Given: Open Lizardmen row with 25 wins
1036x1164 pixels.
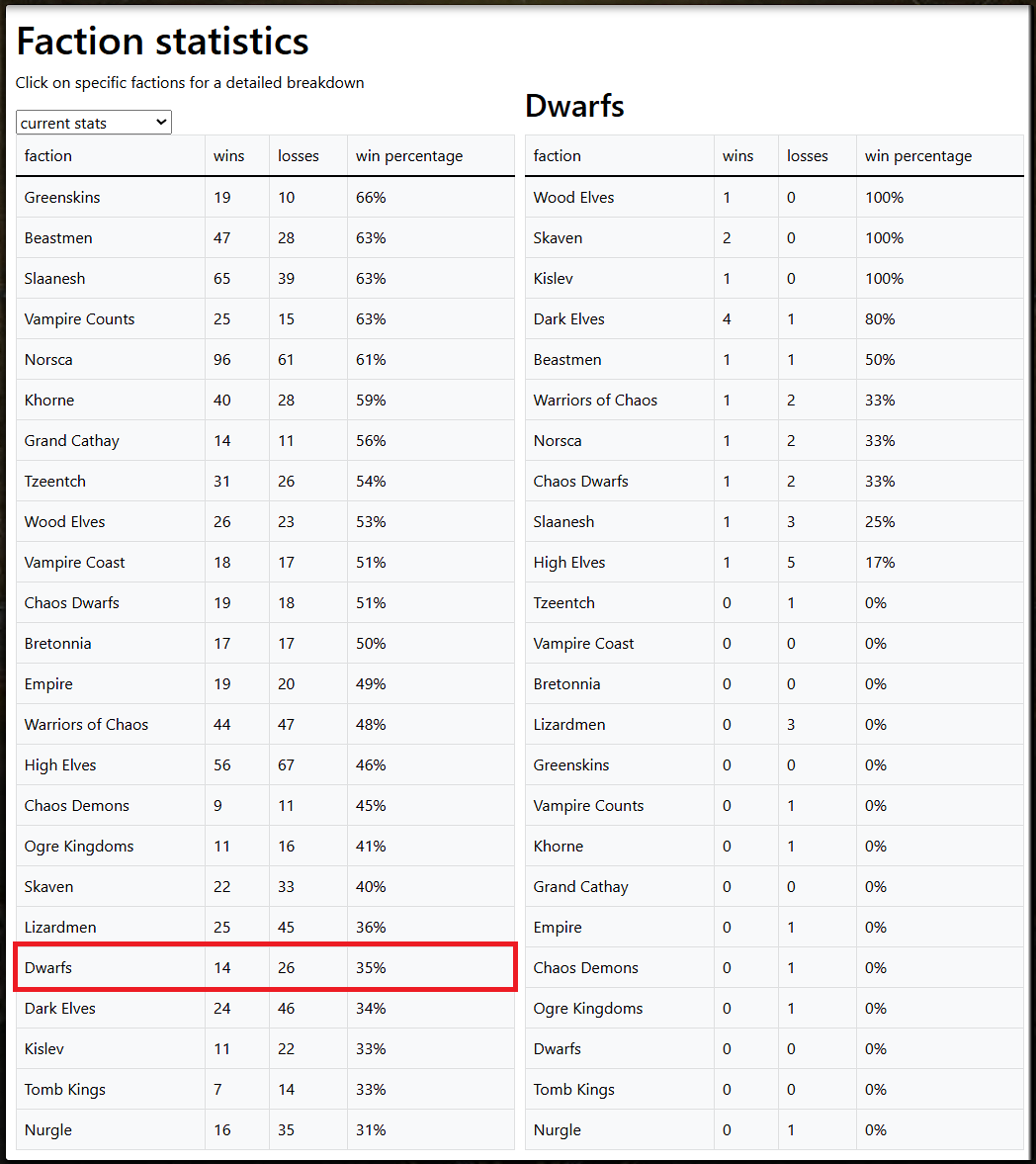Looking at the screenshot, I should point(266,928).
